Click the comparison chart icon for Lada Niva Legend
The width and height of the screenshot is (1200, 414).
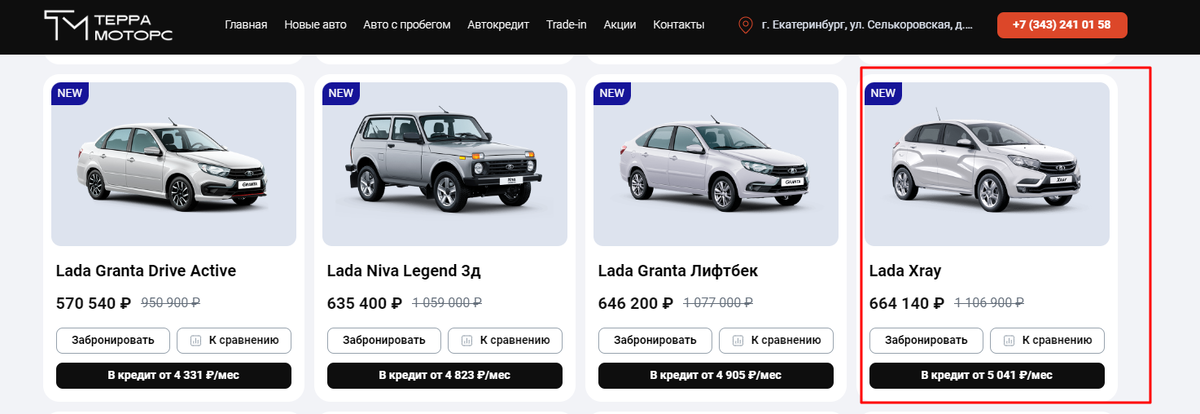(x=467, y=340)
